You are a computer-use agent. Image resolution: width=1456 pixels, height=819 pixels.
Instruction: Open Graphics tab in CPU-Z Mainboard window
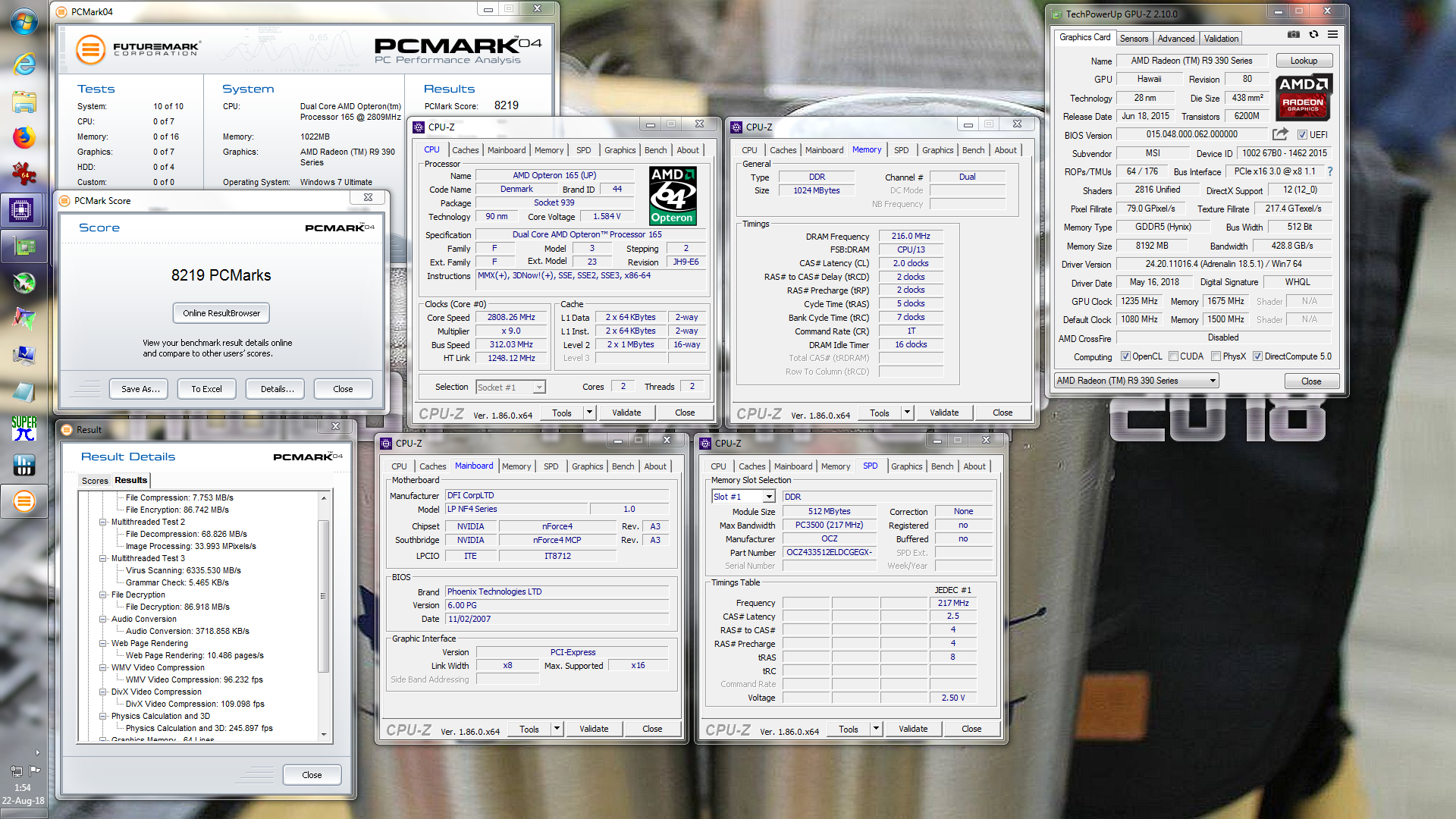pos(587,466)
